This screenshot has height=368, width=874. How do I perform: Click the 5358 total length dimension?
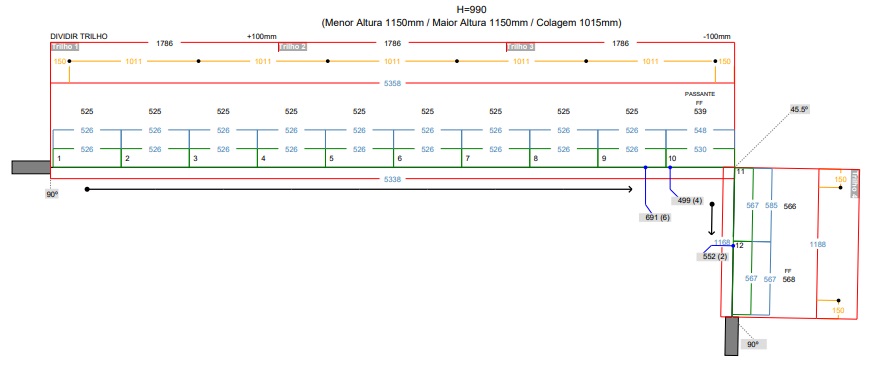pyautogui.click(x=392, y=83)
